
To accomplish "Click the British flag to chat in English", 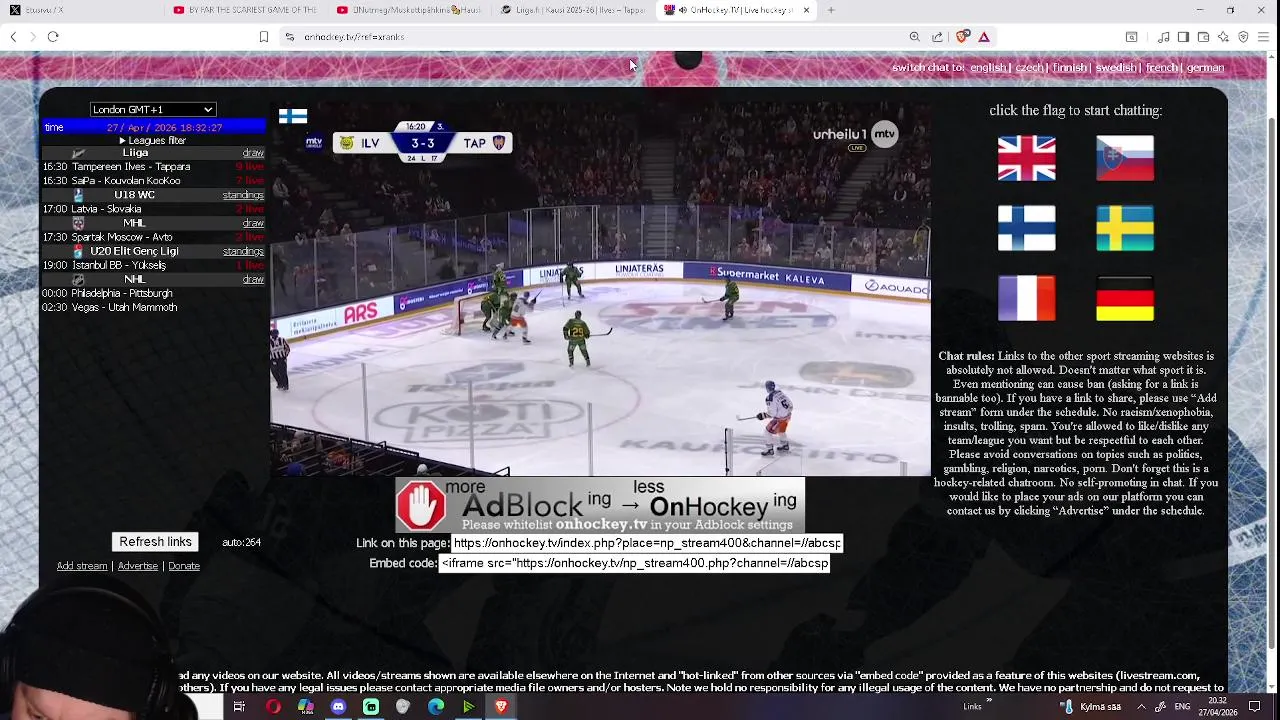I will [1026, 158].
